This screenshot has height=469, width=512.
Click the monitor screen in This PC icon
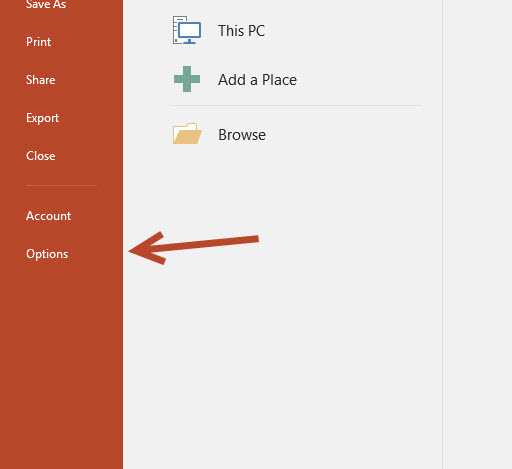[x=189, y=30]
